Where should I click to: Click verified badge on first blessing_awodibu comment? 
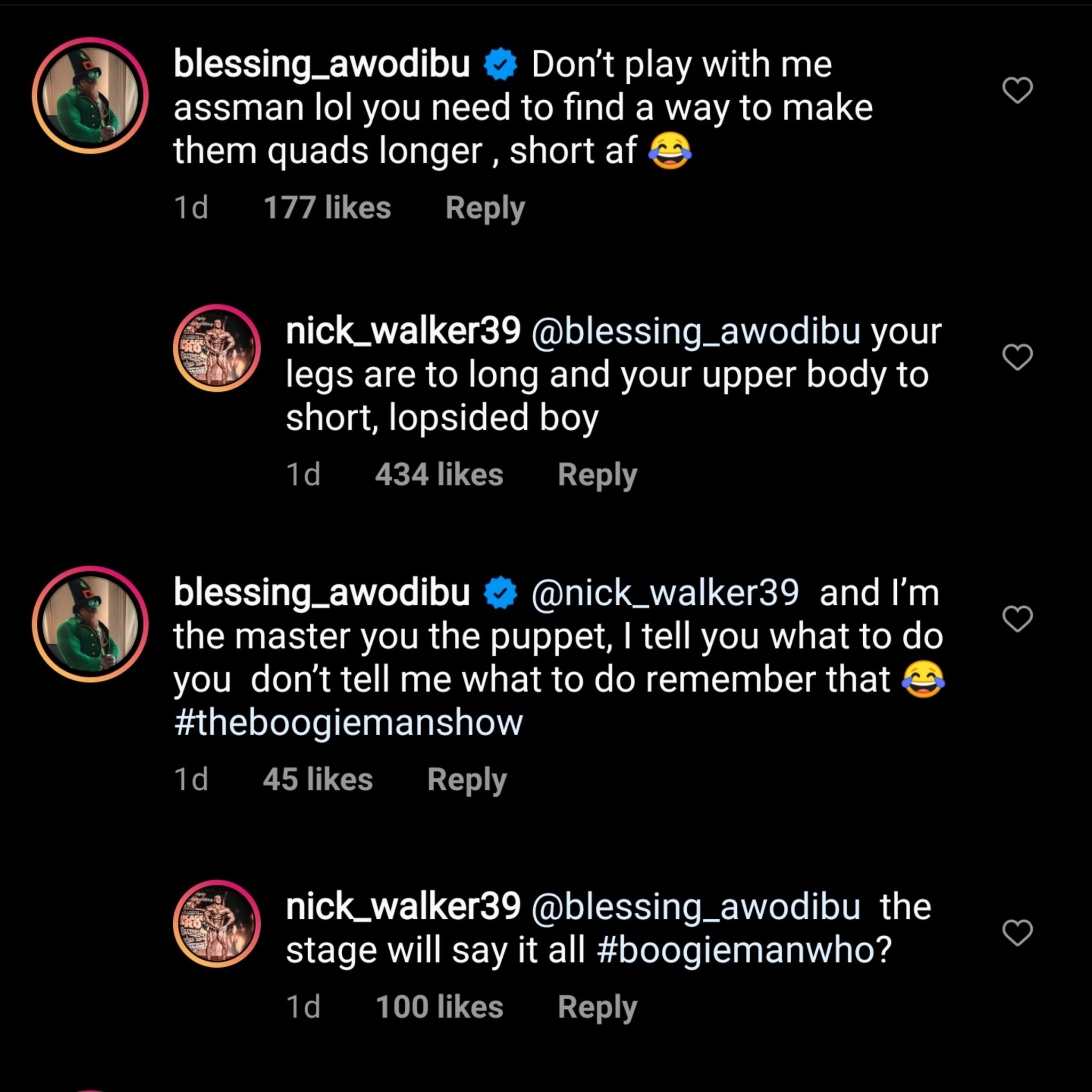tap(500, 65)
